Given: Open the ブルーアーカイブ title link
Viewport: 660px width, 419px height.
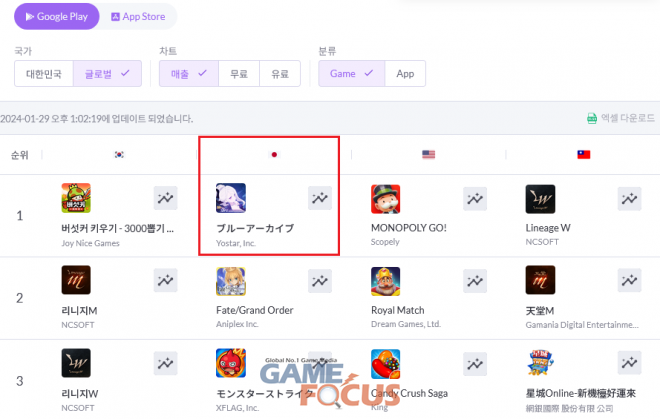Looking at the screenshot, I should coord(255,228).
